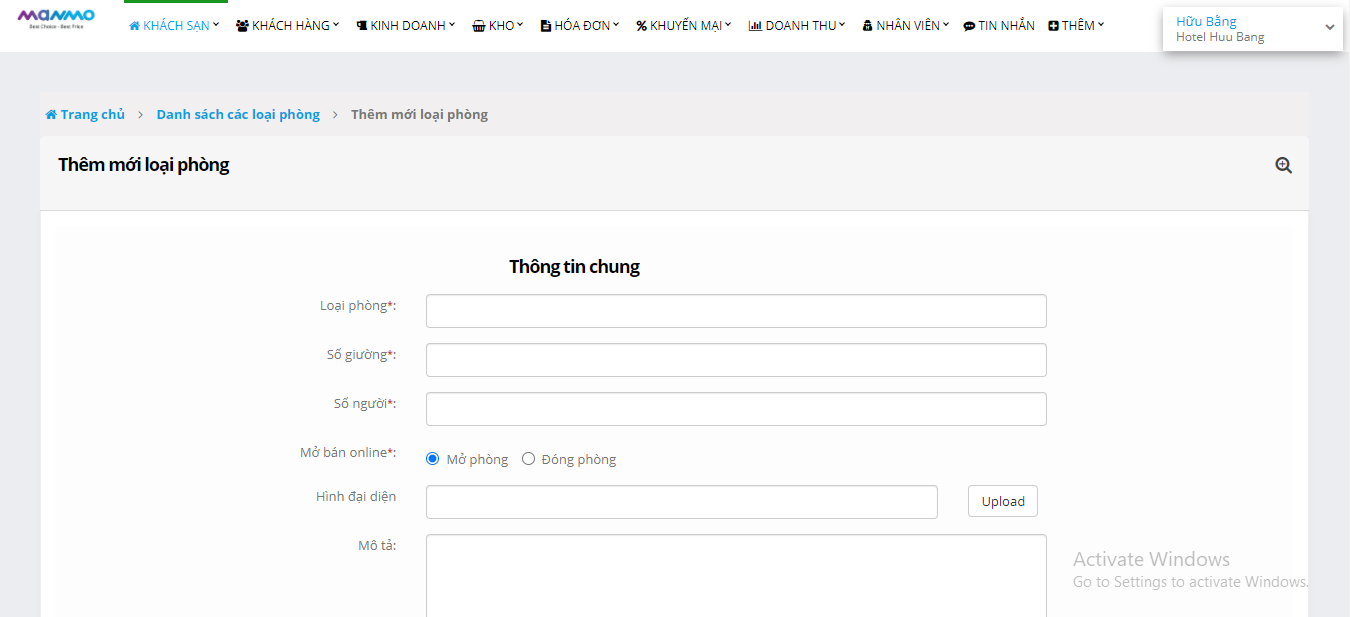Click the Doanh Thu bar chart icon
The height and width of the screenshot is (617, 1350).
click(755, 26)
